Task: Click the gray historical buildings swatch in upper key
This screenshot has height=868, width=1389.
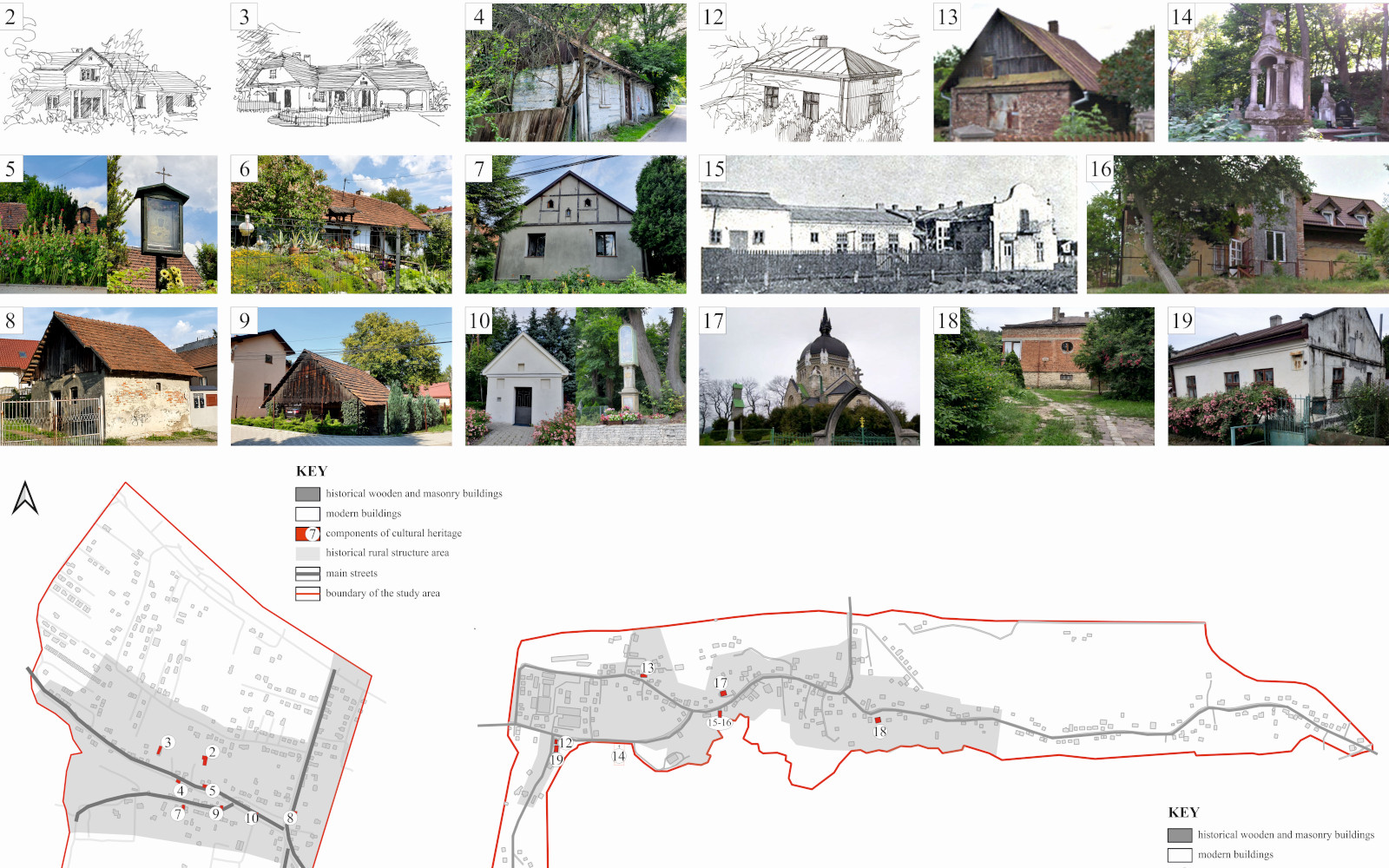Action: pyautogui.click(x=308, y=494)
